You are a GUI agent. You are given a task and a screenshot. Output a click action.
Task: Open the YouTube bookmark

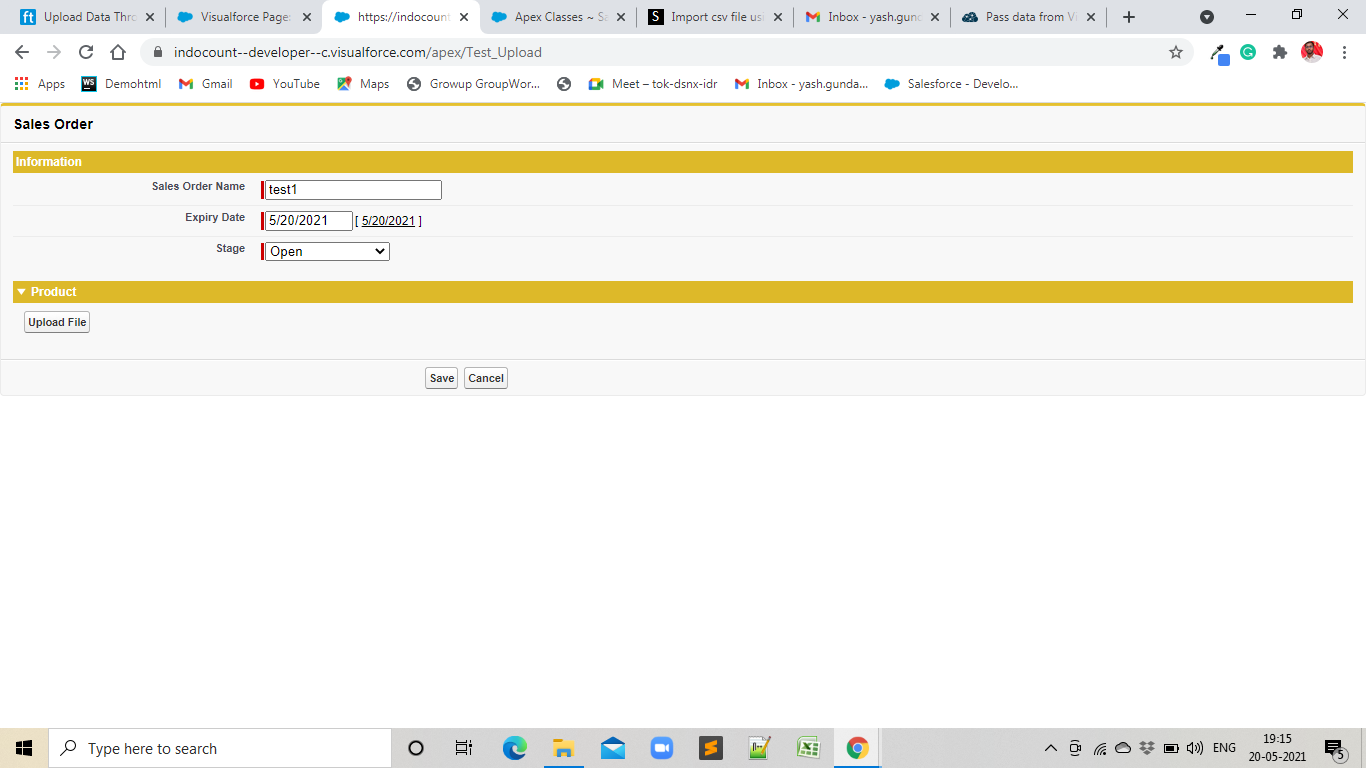point(285,84)
